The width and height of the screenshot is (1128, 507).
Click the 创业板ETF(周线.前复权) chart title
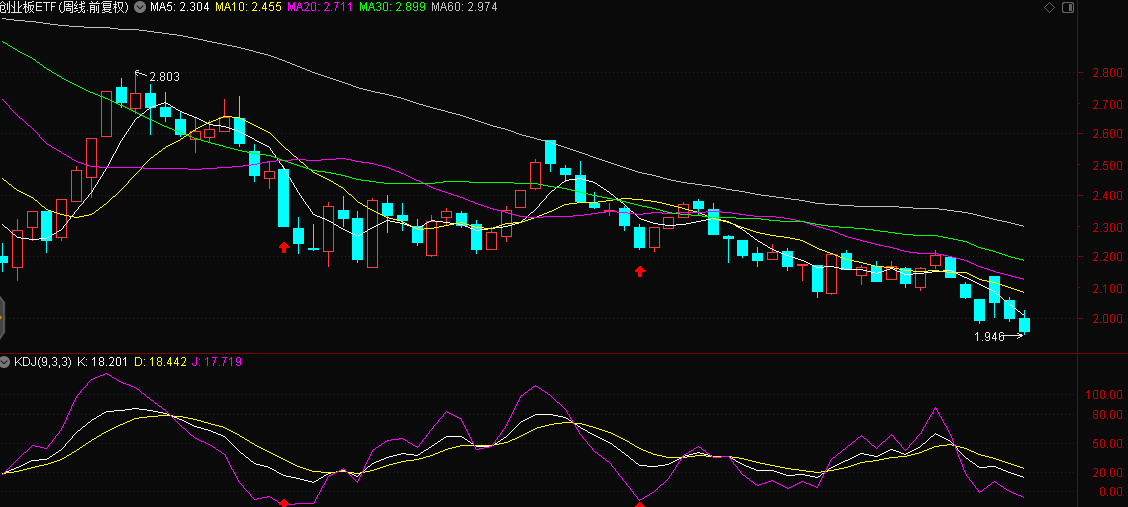65,7
